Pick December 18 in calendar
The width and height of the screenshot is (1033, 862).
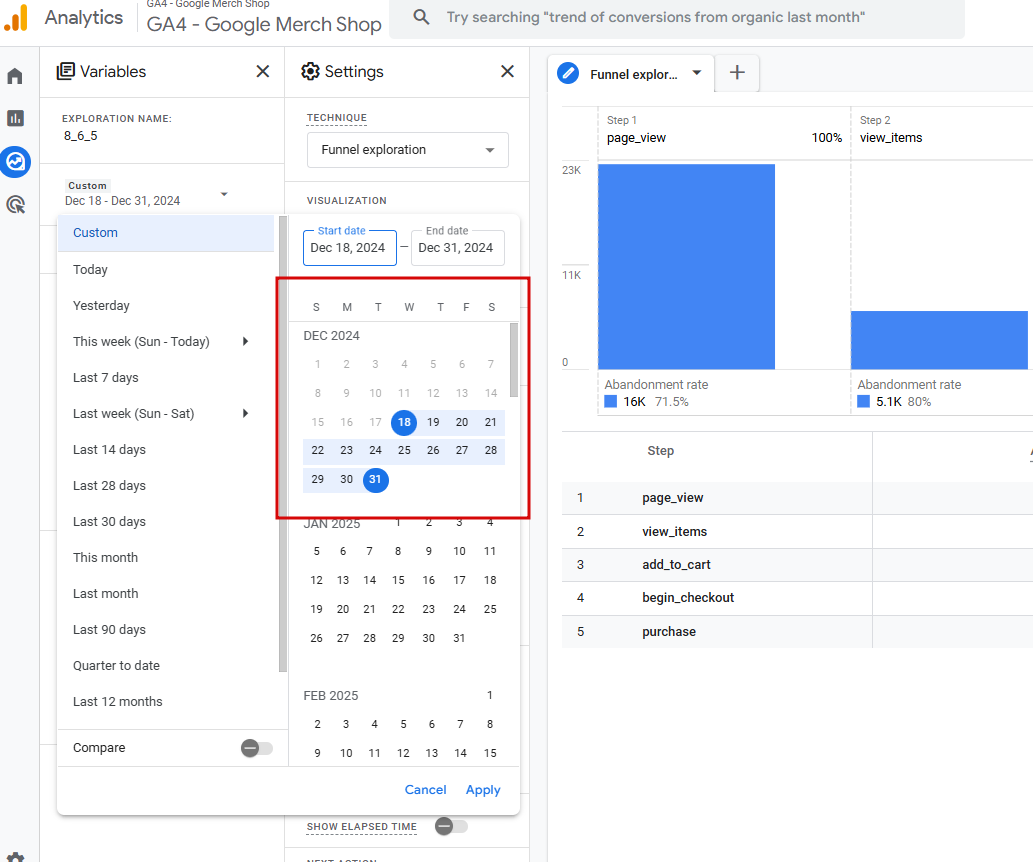404,422
